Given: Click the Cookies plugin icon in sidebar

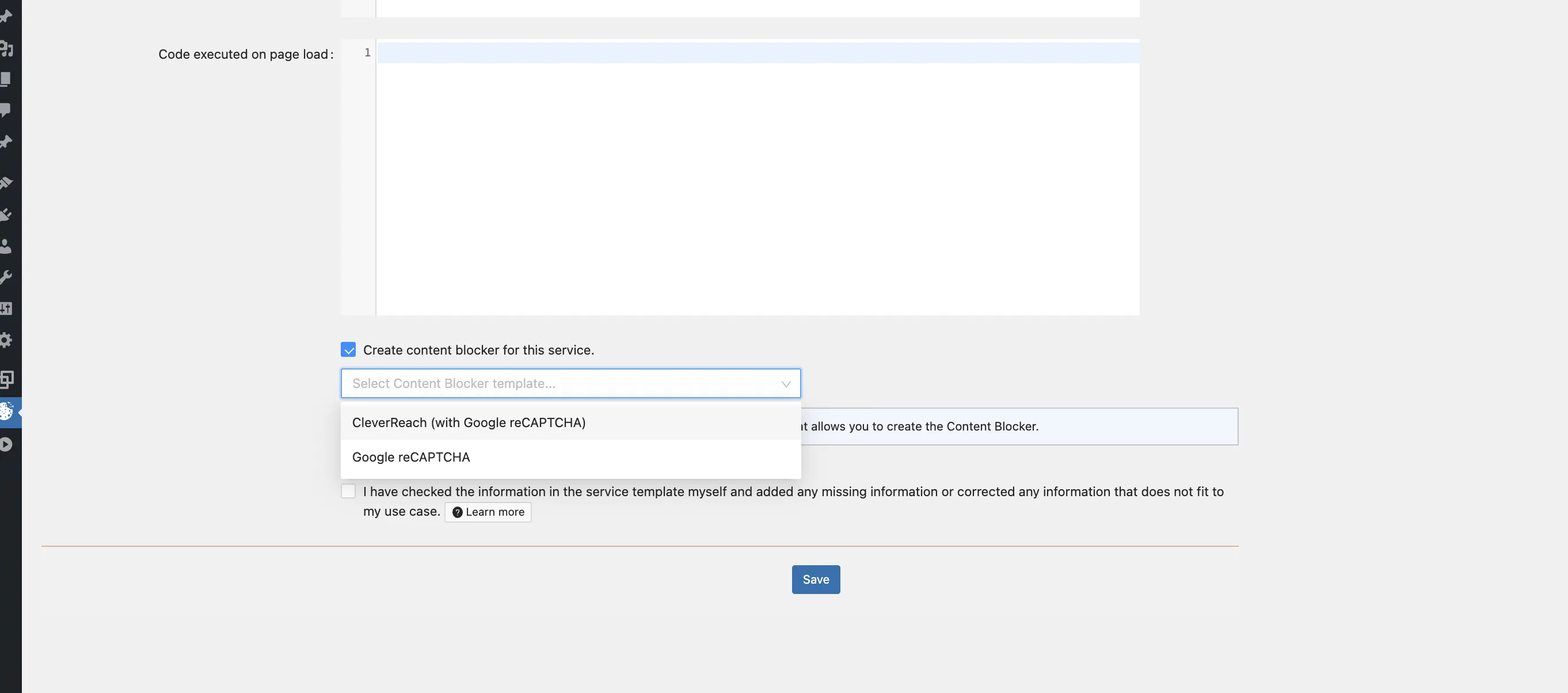Looking at the screenshot, I should click(7, 412).
